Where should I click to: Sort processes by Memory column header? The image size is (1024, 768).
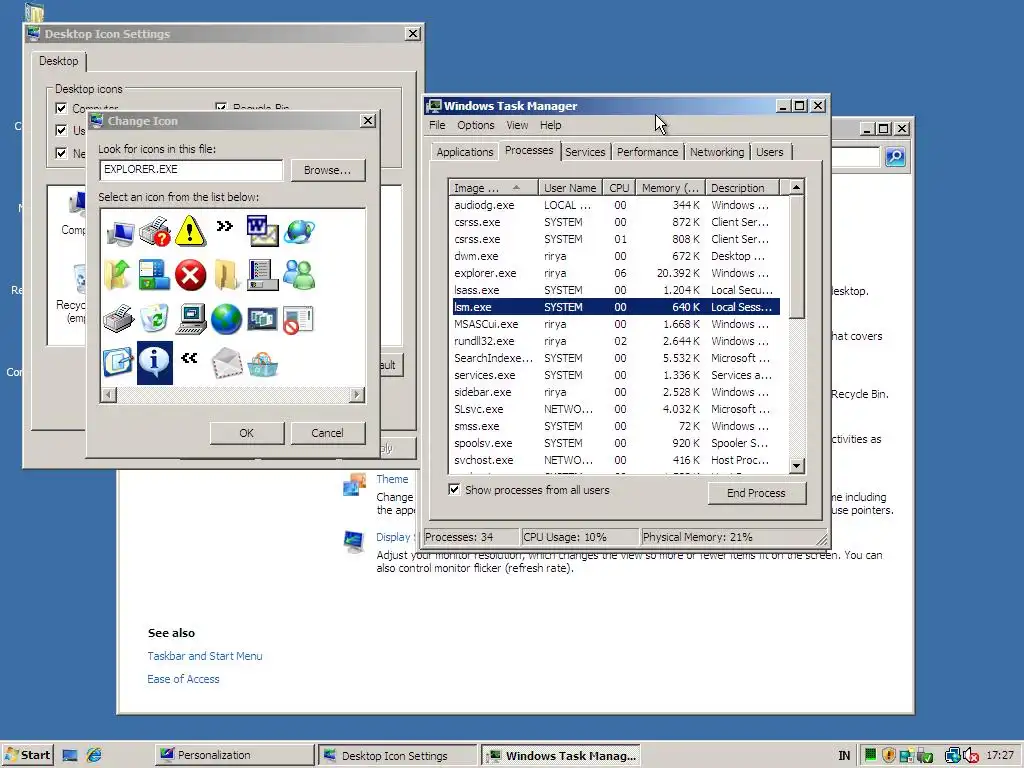tap(670, 187)
